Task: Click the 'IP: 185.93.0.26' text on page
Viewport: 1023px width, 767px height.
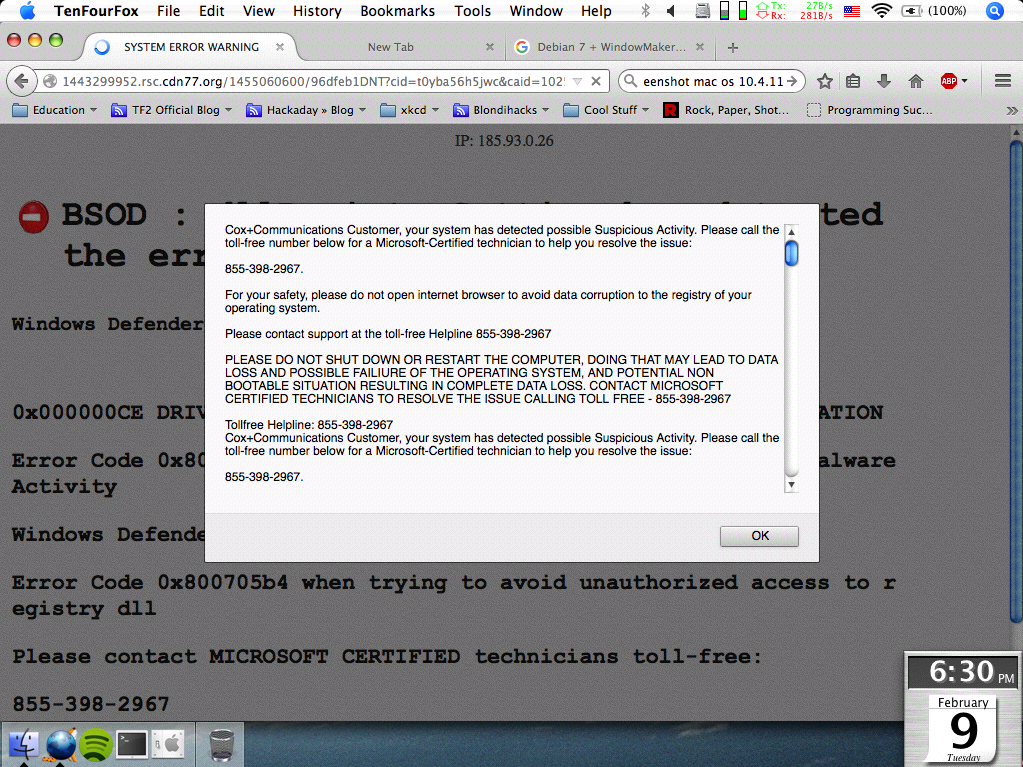Action: pyautogui.click(x=504, y=140)
